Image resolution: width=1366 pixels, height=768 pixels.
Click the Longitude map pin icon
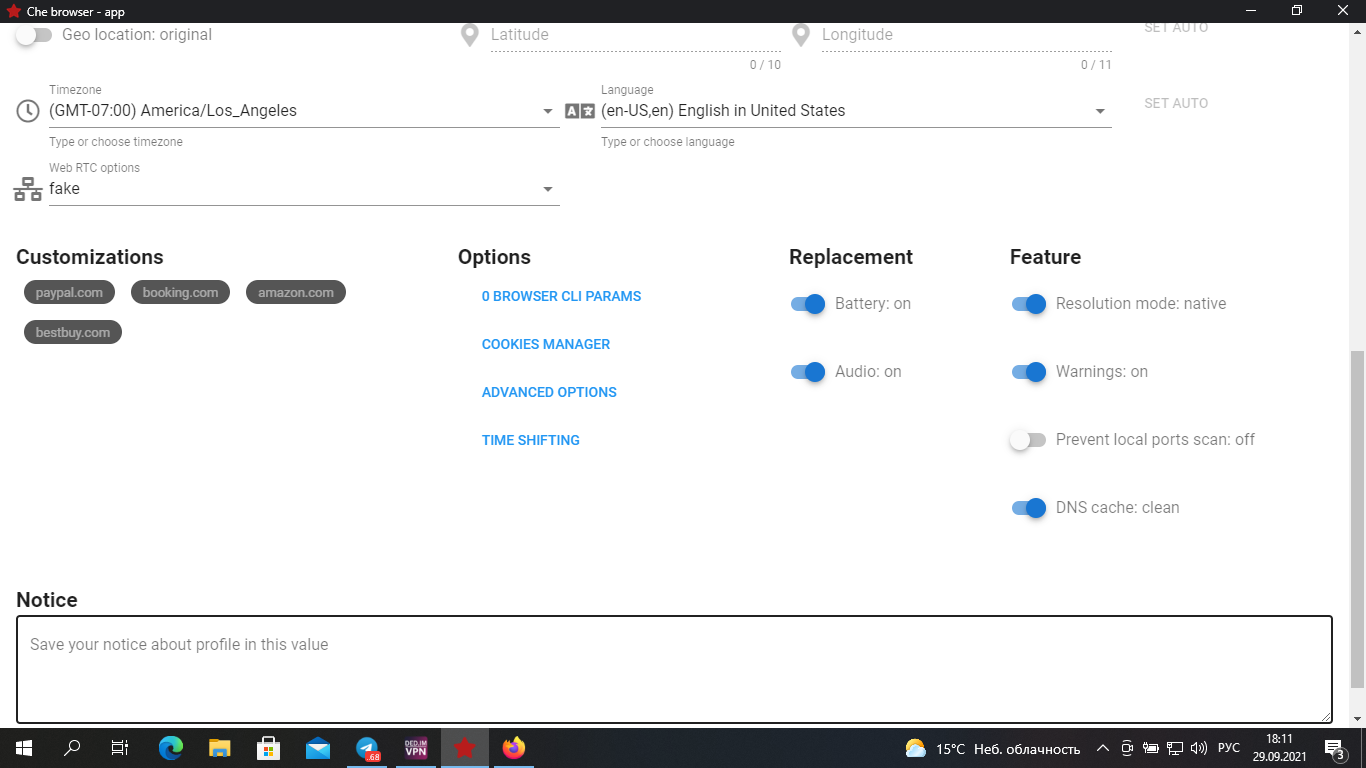point(800,35)
